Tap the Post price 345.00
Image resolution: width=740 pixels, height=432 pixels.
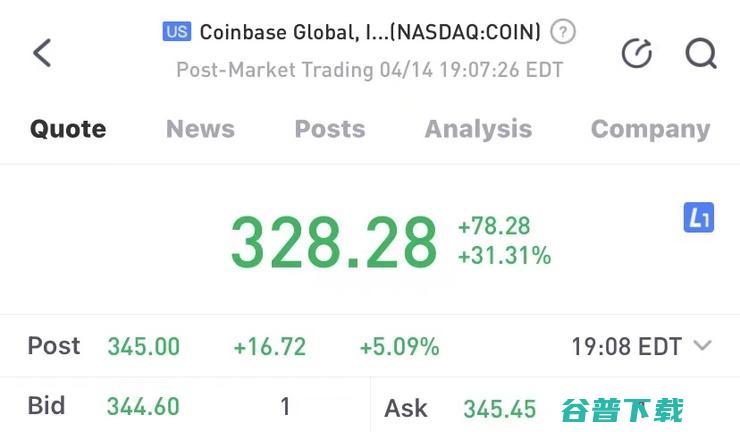[x=143, y=347]
